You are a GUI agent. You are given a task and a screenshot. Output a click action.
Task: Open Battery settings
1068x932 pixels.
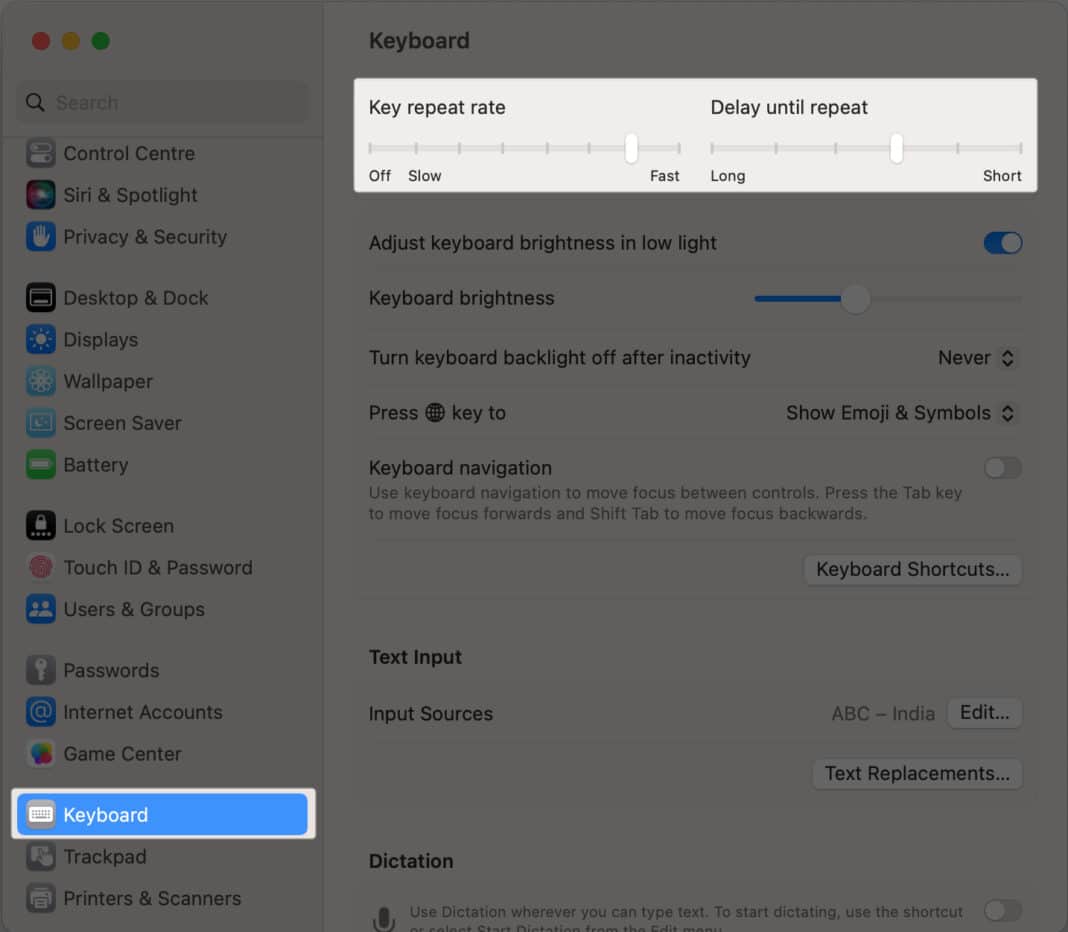coord(95,465)
